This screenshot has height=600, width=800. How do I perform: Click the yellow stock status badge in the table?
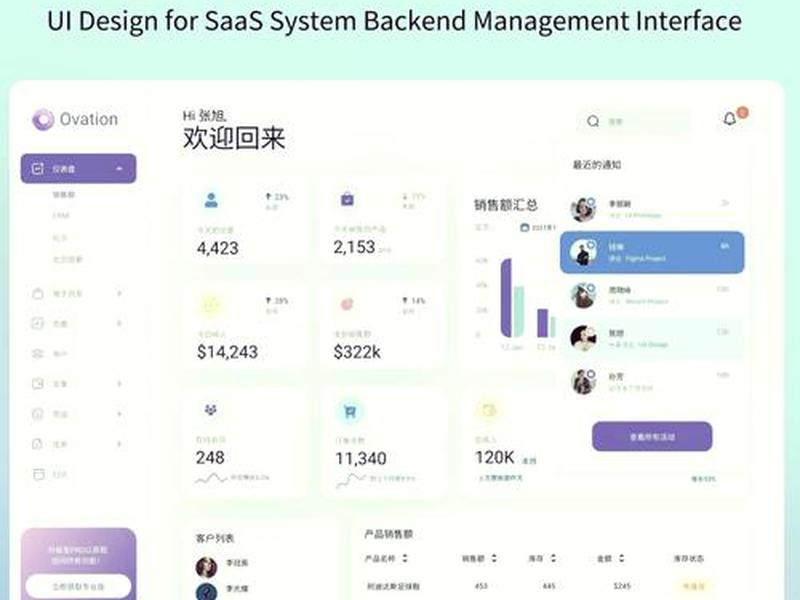(x=694, y=586)
